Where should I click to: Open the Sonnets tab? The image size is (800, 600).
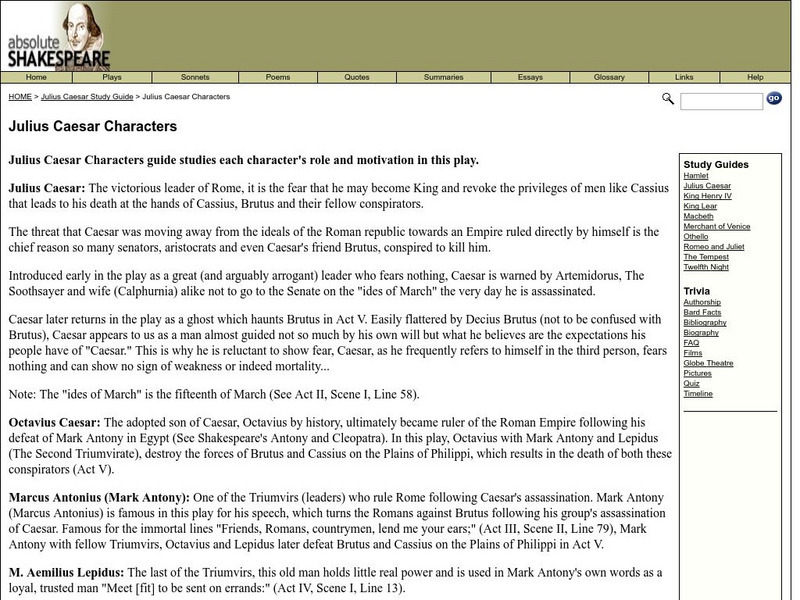pos(195,75)
